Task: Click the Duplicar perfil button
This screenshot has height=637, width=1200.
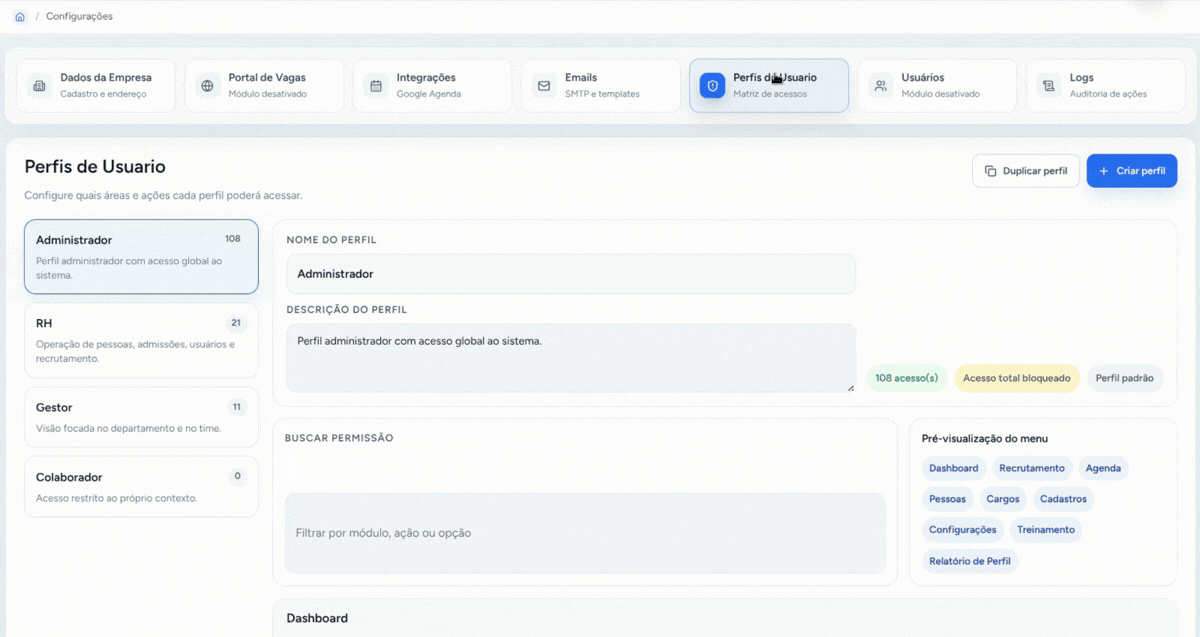Action: [1026, 171]
